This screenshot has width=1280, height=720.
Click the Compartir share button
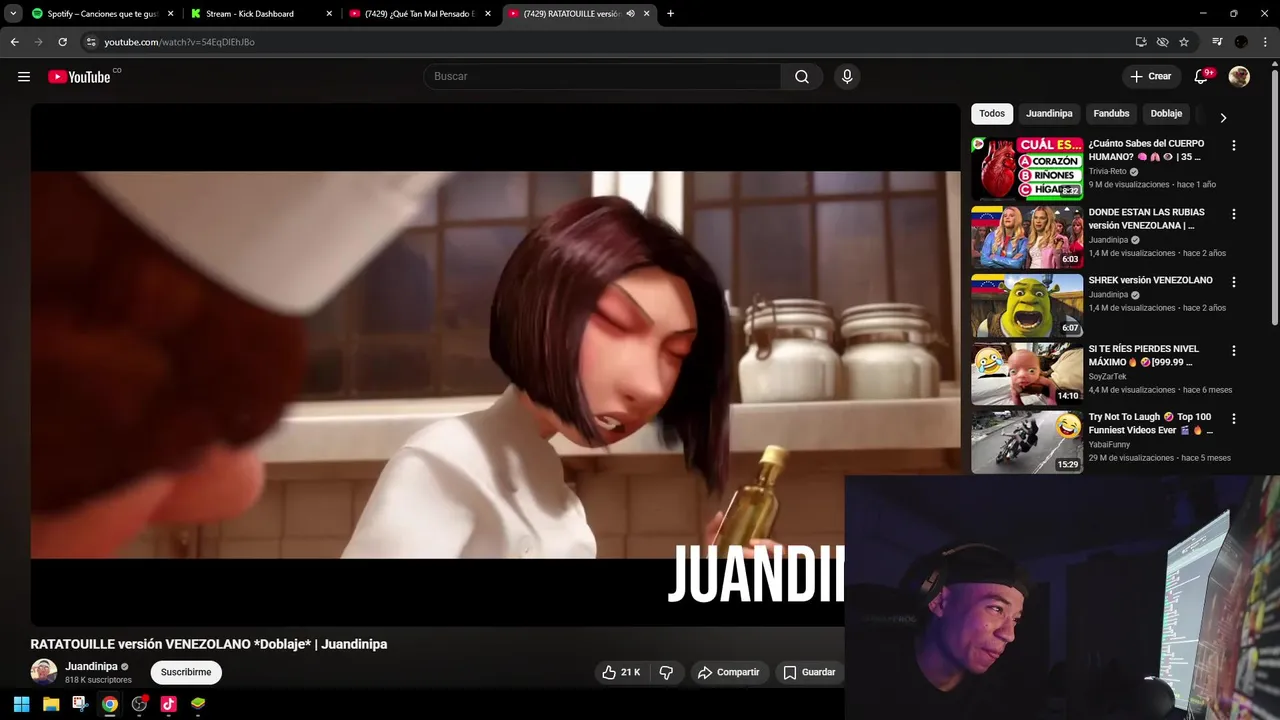pos(728,672)
